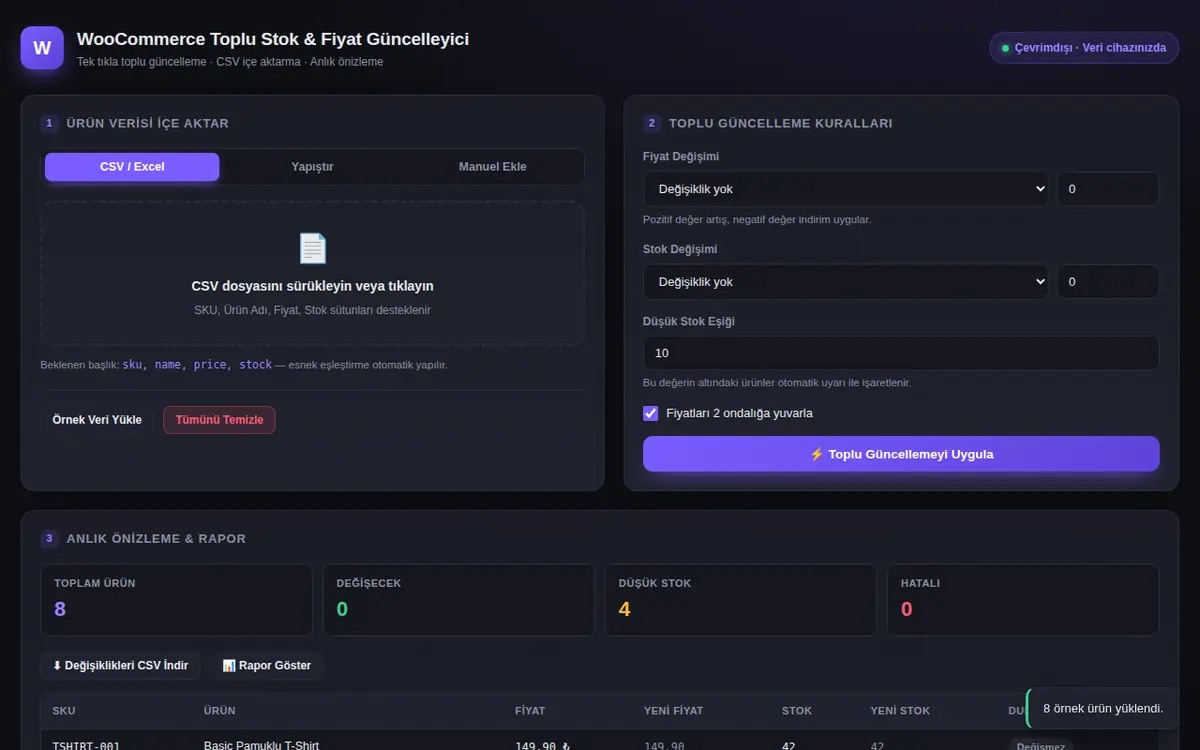Click the app title 'WooCommerce Toplu Stok & Fiyat Güncelleyici'

coord(273,39)
